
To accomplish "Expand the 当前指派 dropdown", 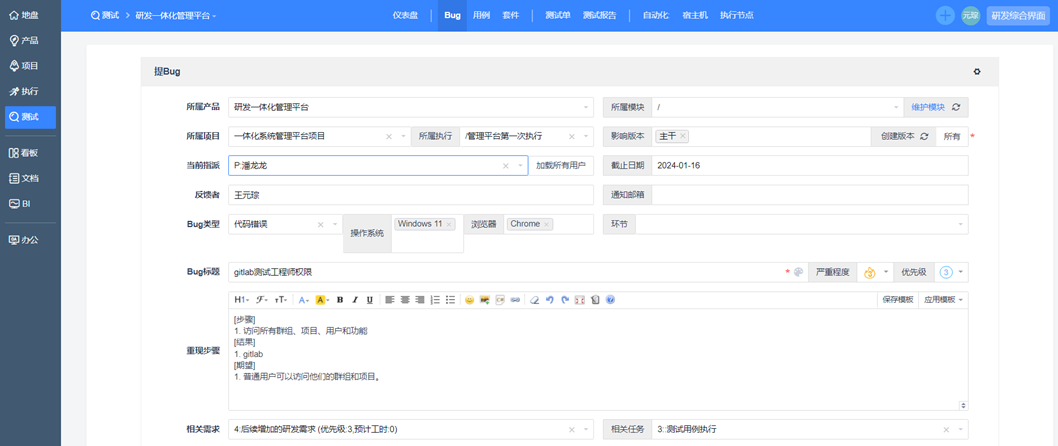I will [520, 165].
